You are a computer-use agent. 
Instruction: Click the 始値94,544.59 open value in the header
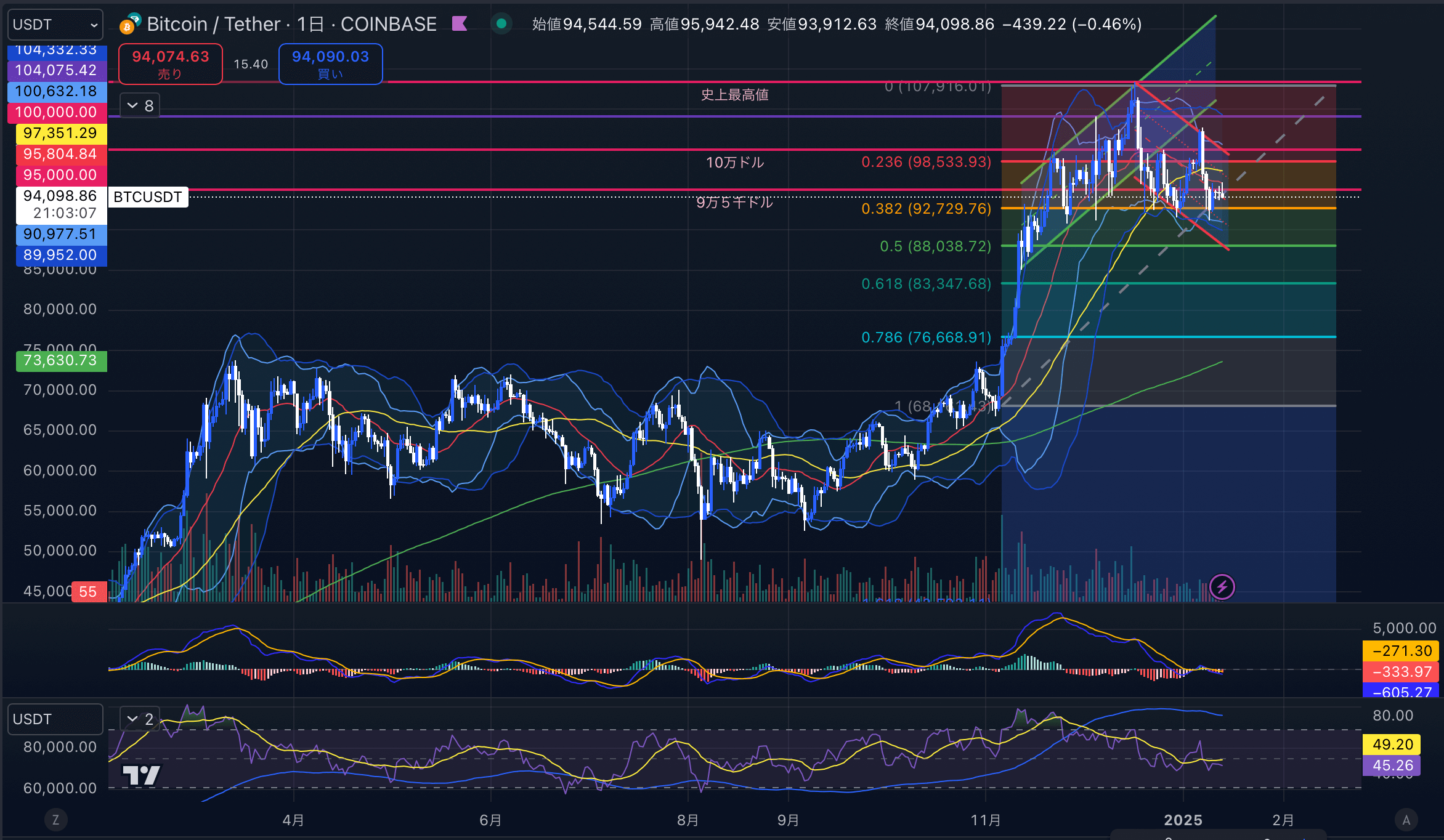[x=587, y=24]
